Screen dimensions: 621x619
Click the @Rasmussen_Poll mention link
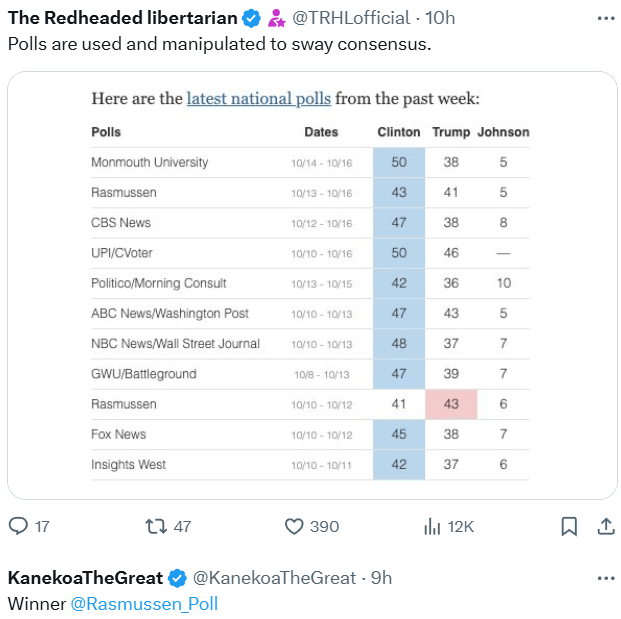(x=144, y=604)
